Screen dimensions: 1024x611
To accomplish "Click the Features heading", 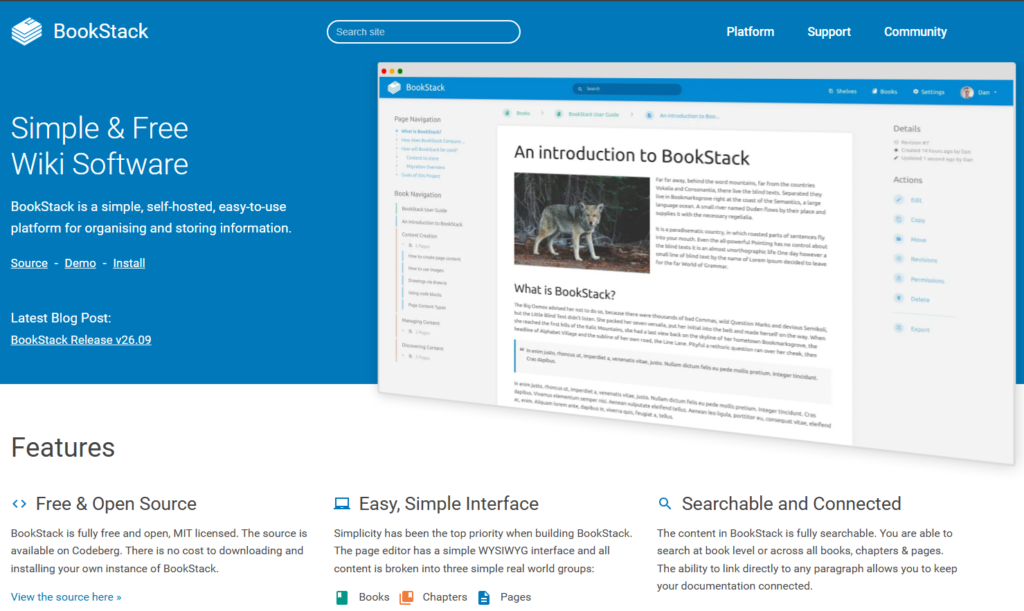I will click(63, 448).
